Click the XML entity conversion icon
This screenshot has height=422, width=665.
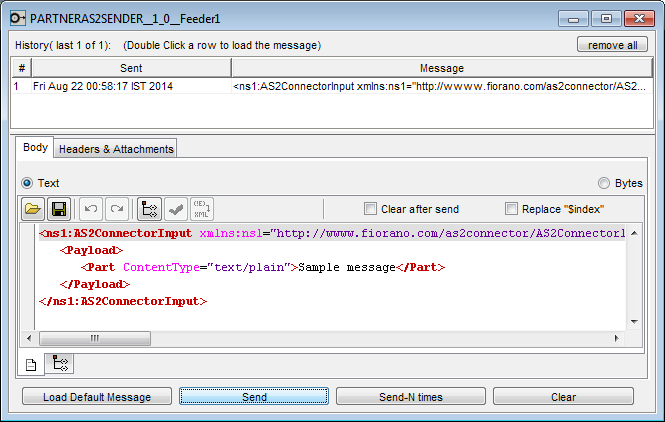201,209
